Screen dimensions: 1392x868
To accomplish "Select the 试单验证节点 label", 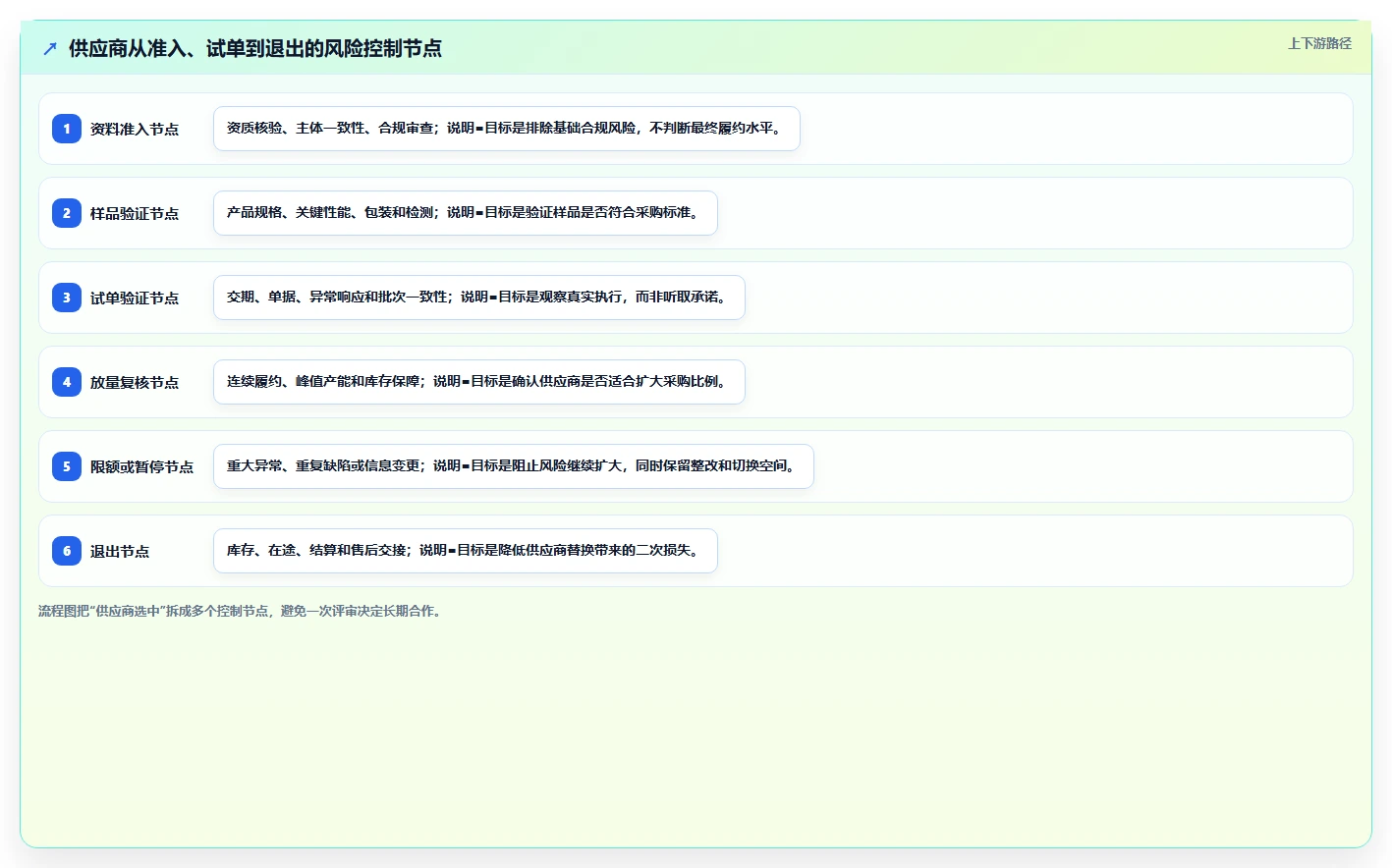I will [135, 298].
